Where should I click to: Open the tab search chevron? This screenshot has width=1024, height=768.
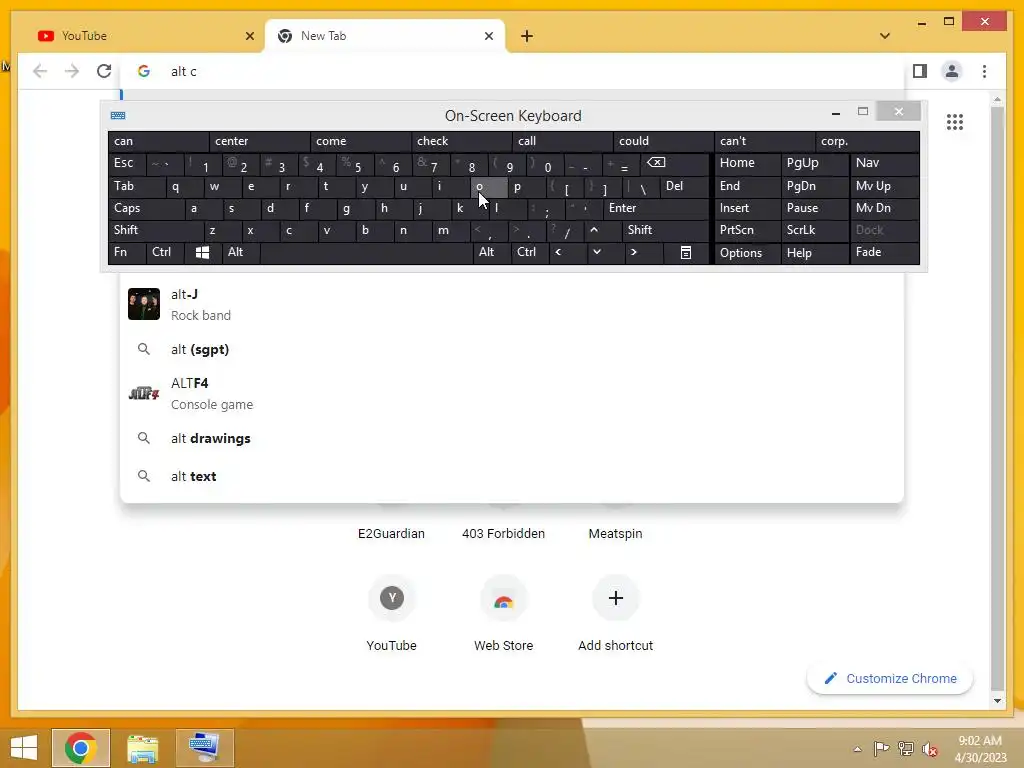coord(885,36)
